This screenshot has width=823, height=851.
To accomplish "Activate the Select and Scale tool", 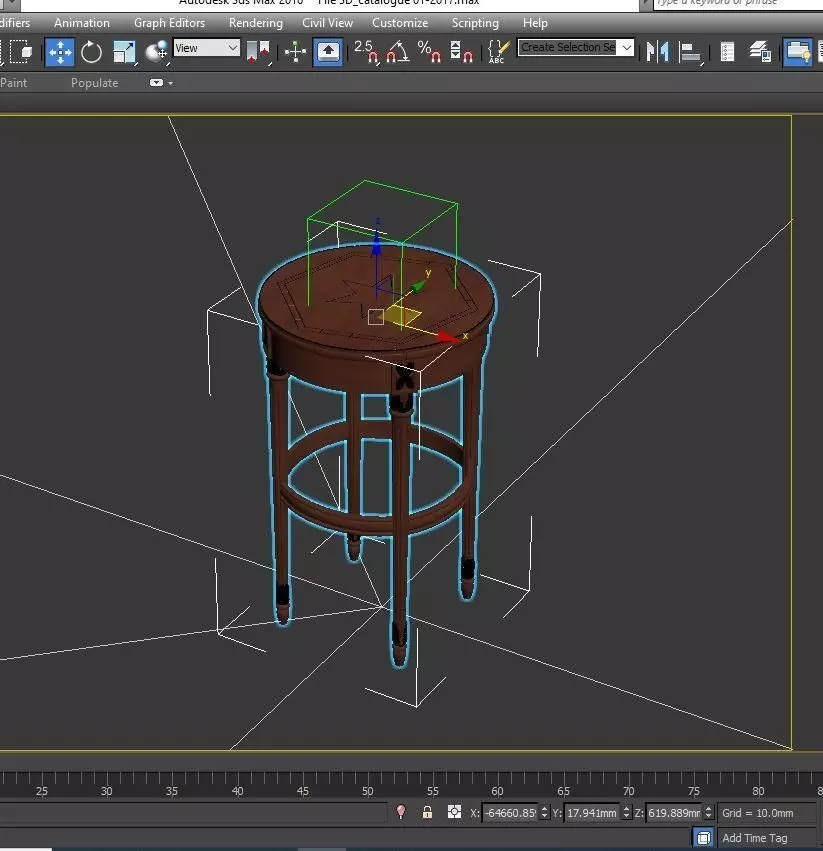I will [x=124, y=52].
